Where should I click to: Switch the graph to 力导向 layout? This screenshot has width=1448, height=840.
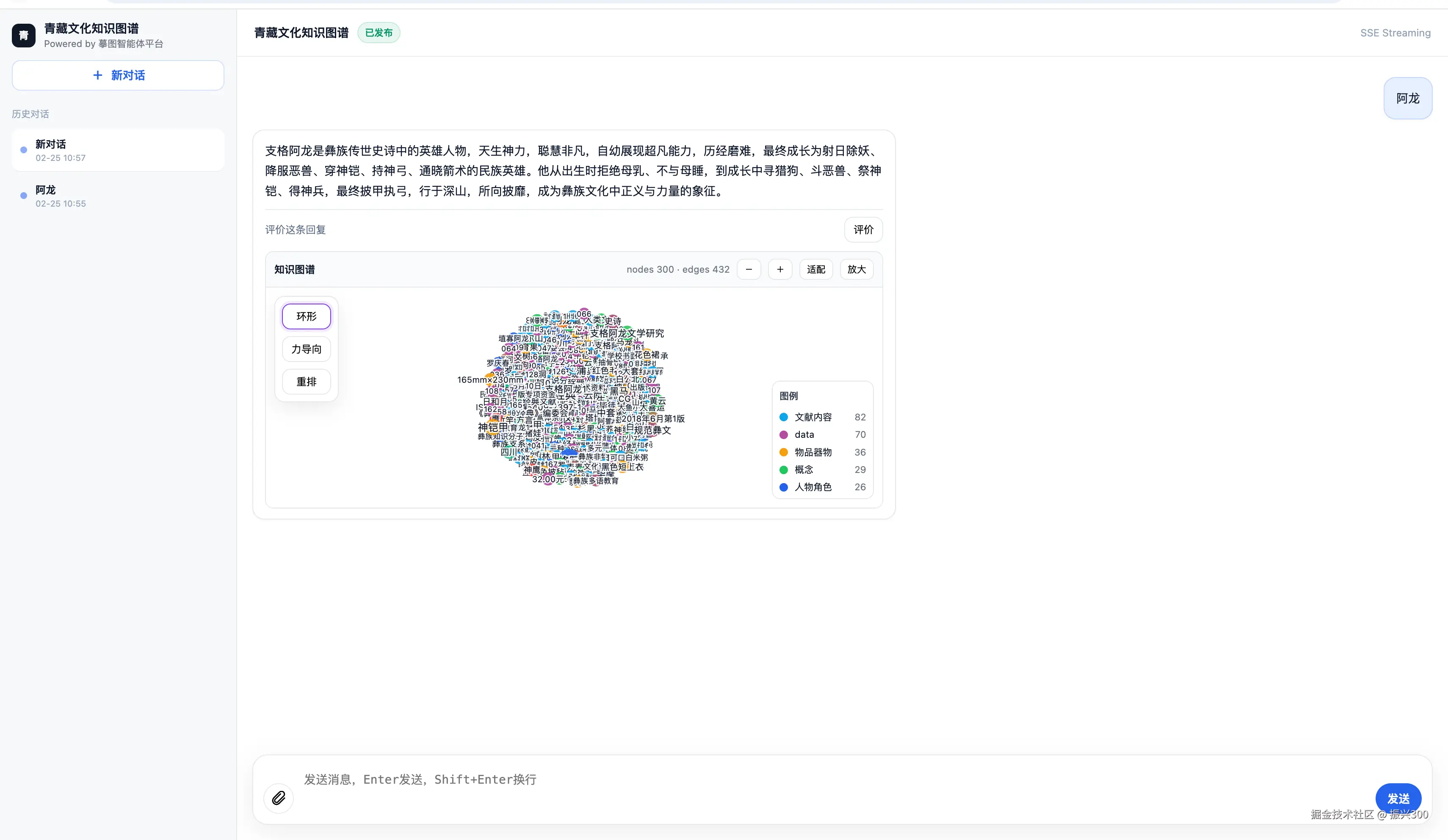coord(306,349)
